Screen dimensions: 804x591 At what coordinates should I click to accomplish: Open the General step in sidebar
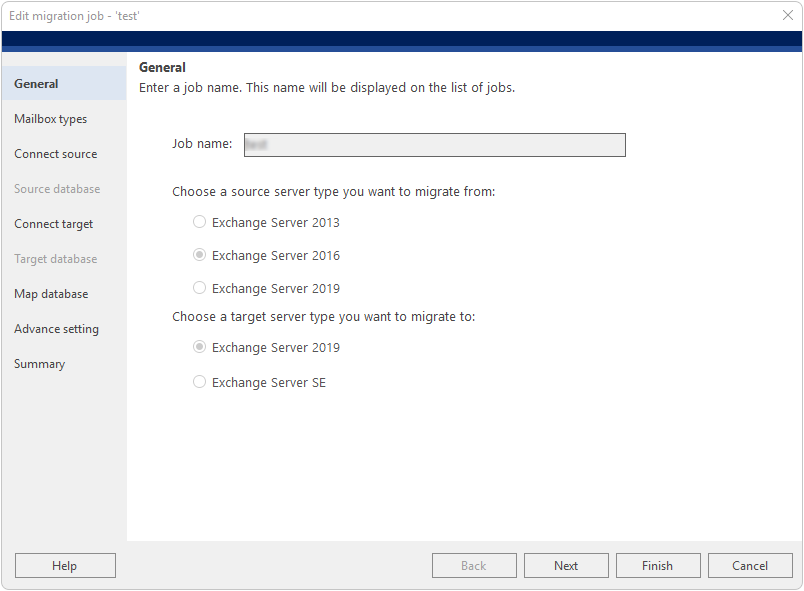click(64, 84)
